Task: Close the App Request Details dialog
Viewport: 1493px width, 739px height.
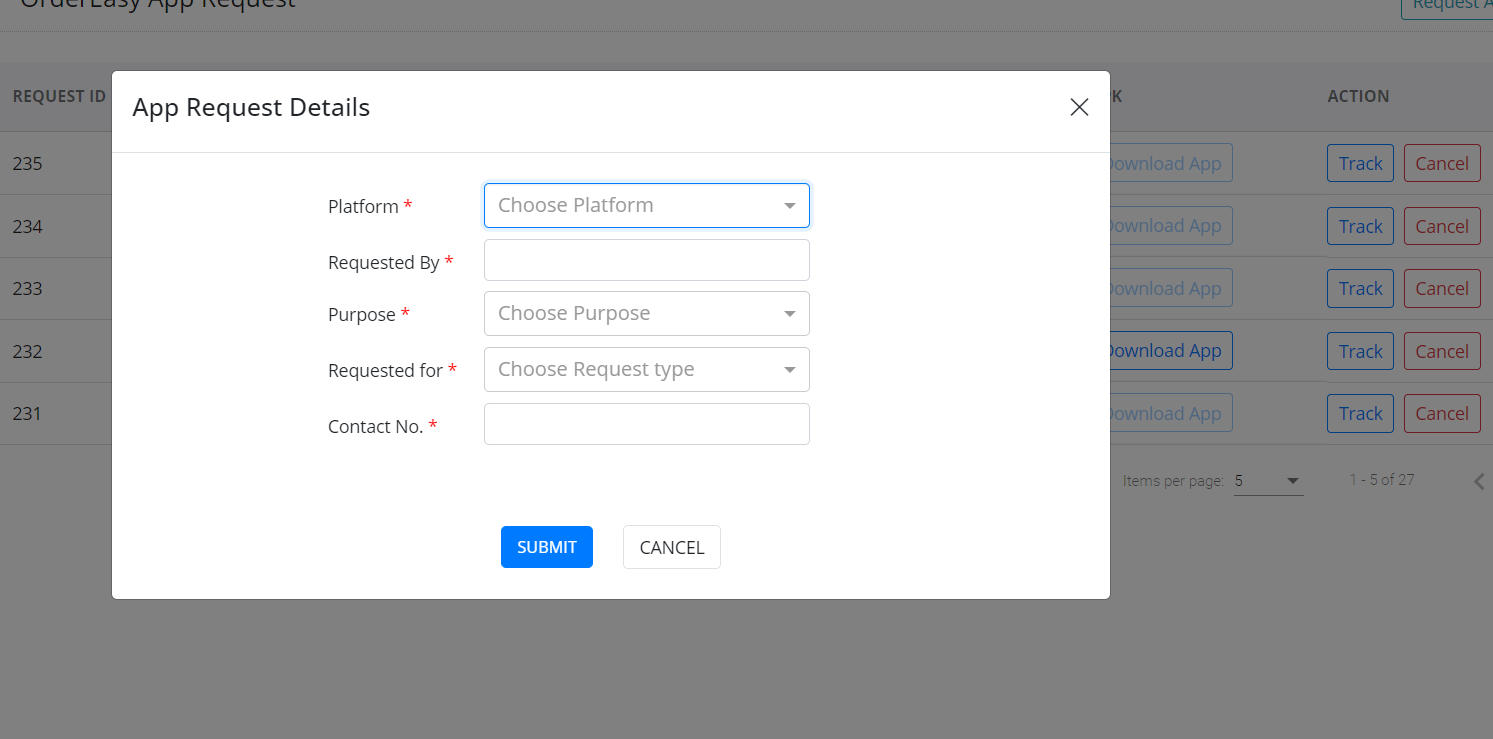Action: tap(1079, 108)
